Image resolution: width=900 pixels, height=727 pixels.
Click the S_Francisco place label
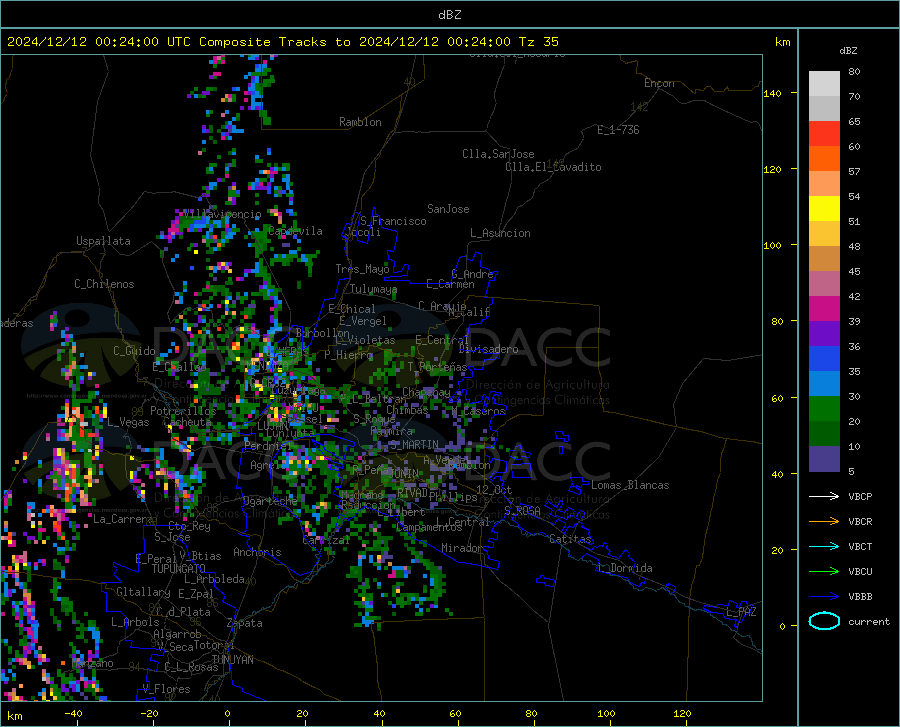pos(393,221)
